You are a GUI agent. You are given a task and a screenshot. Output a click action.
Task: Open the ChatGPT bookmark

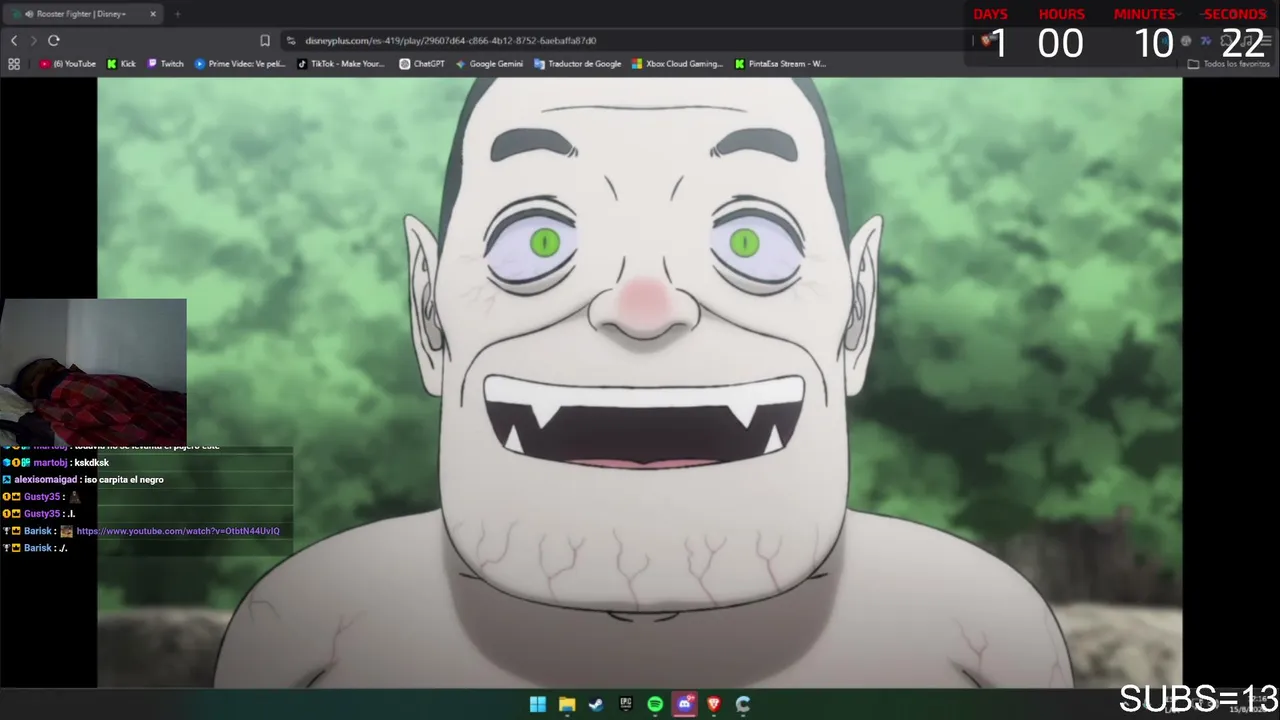pyautogui.click(x=422, y=64)
